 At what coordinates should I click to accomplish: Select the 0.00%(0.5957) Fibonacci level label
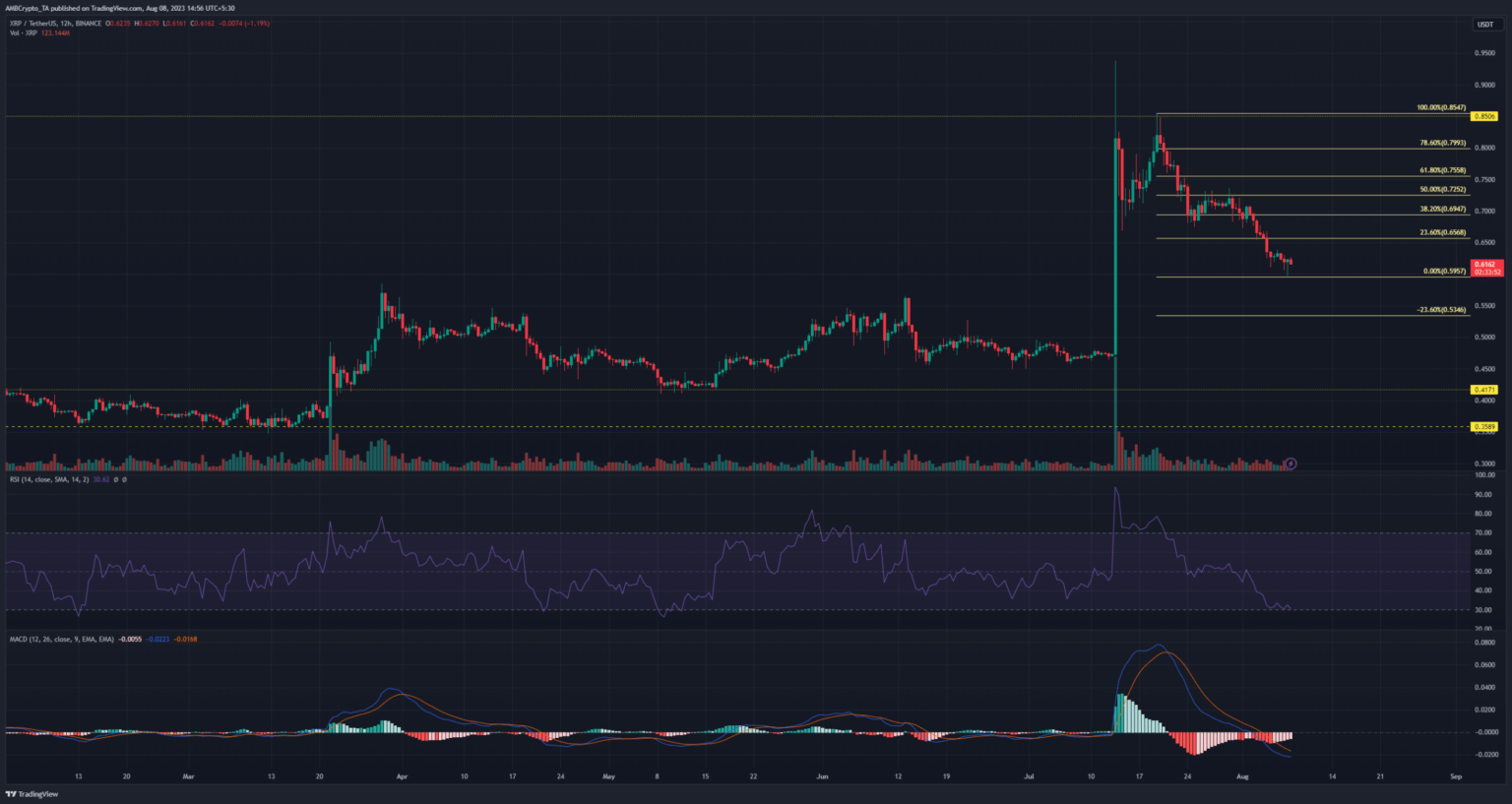[1444, 271]
